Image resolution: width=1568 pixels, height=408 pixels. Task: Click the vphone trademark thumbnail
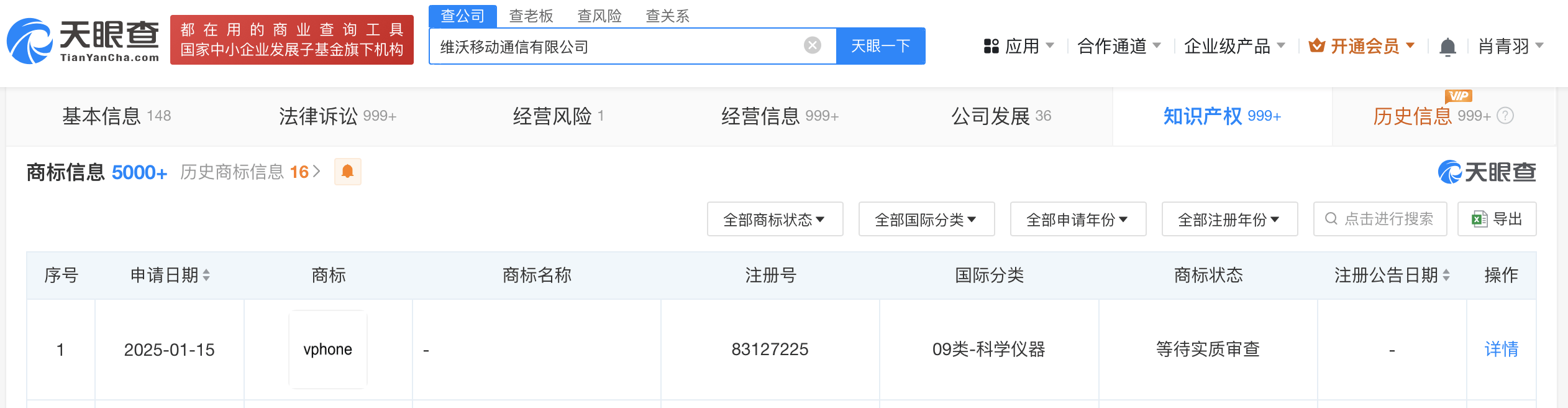(328, 350)
